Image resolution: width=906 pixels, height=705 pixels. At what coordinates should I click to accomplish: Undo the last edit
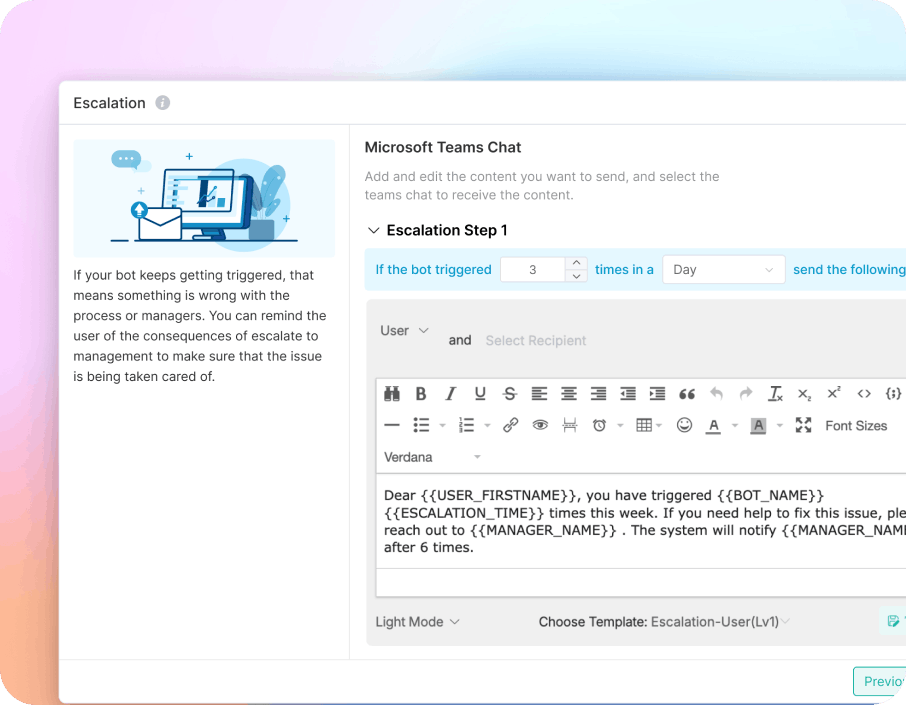click(x=716, y=394)
